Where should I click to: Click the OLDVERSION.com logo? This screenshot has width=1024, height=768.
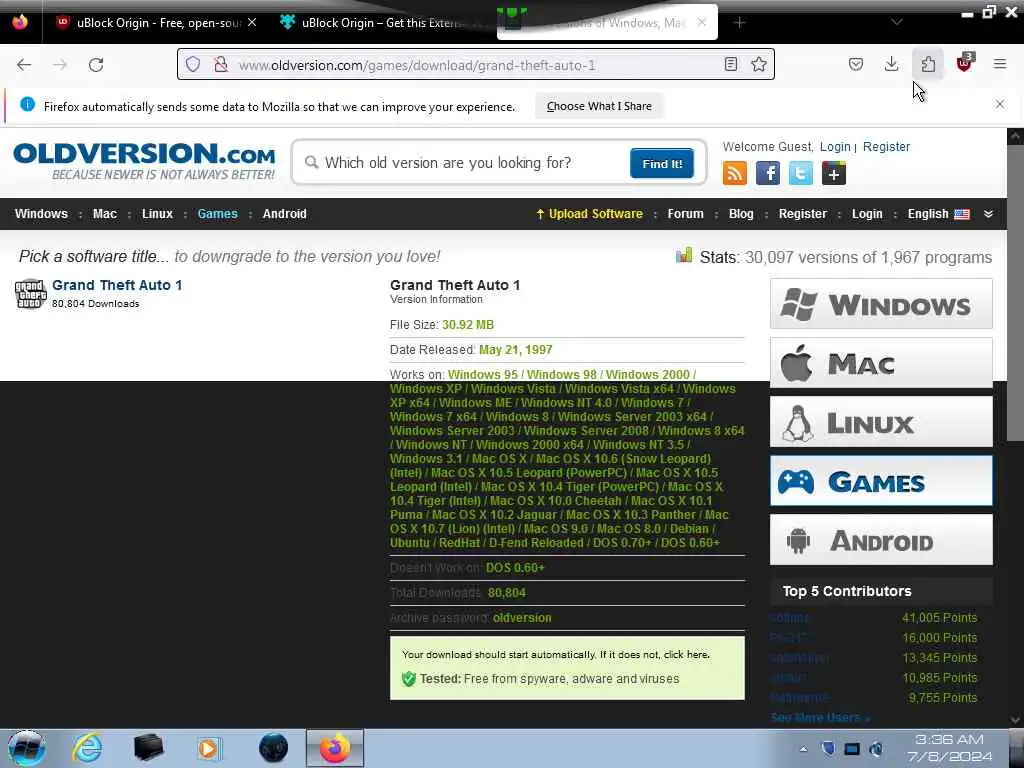144,161
